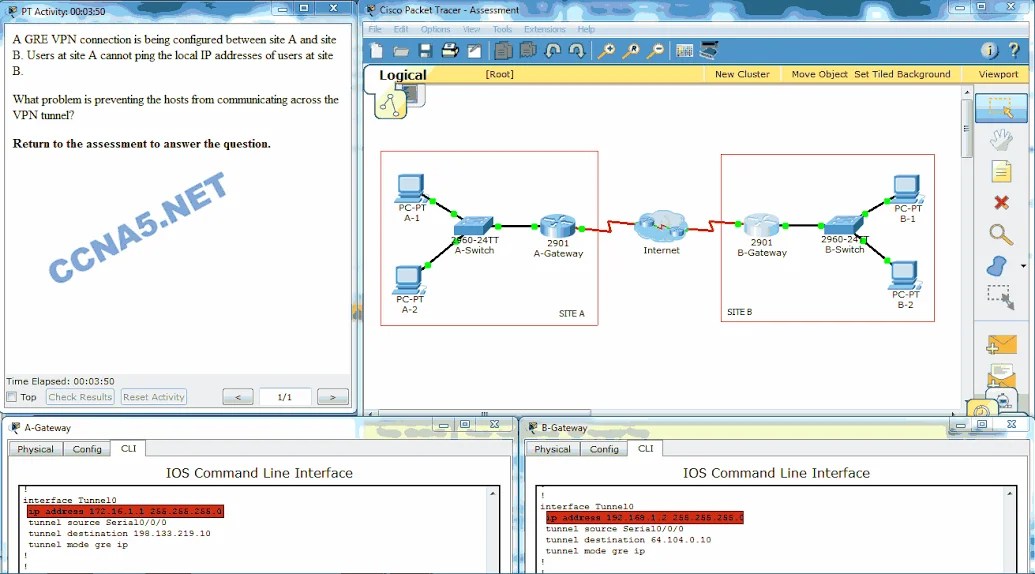
Task: Click the [Root] navigation label
Action: pos(500,74)
